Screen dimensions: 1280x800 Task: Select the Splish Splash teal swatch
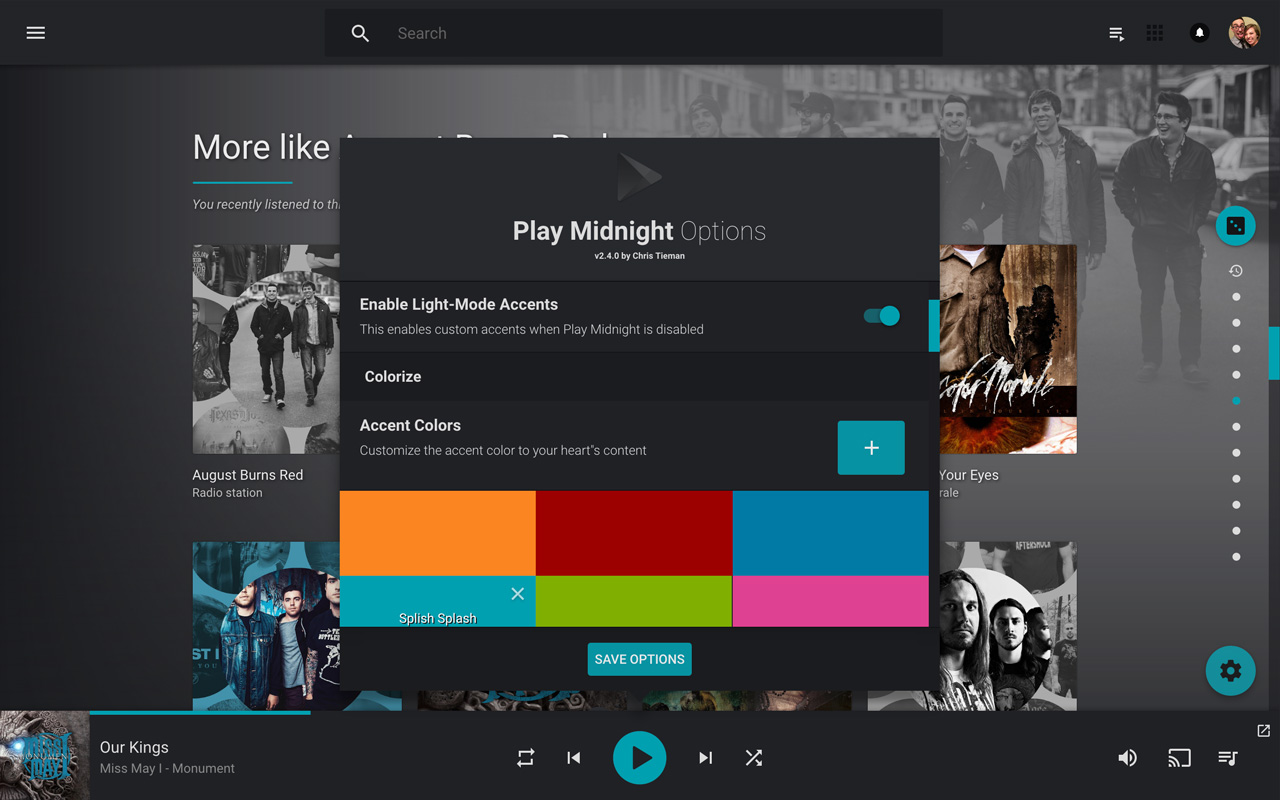click(438, 602)
